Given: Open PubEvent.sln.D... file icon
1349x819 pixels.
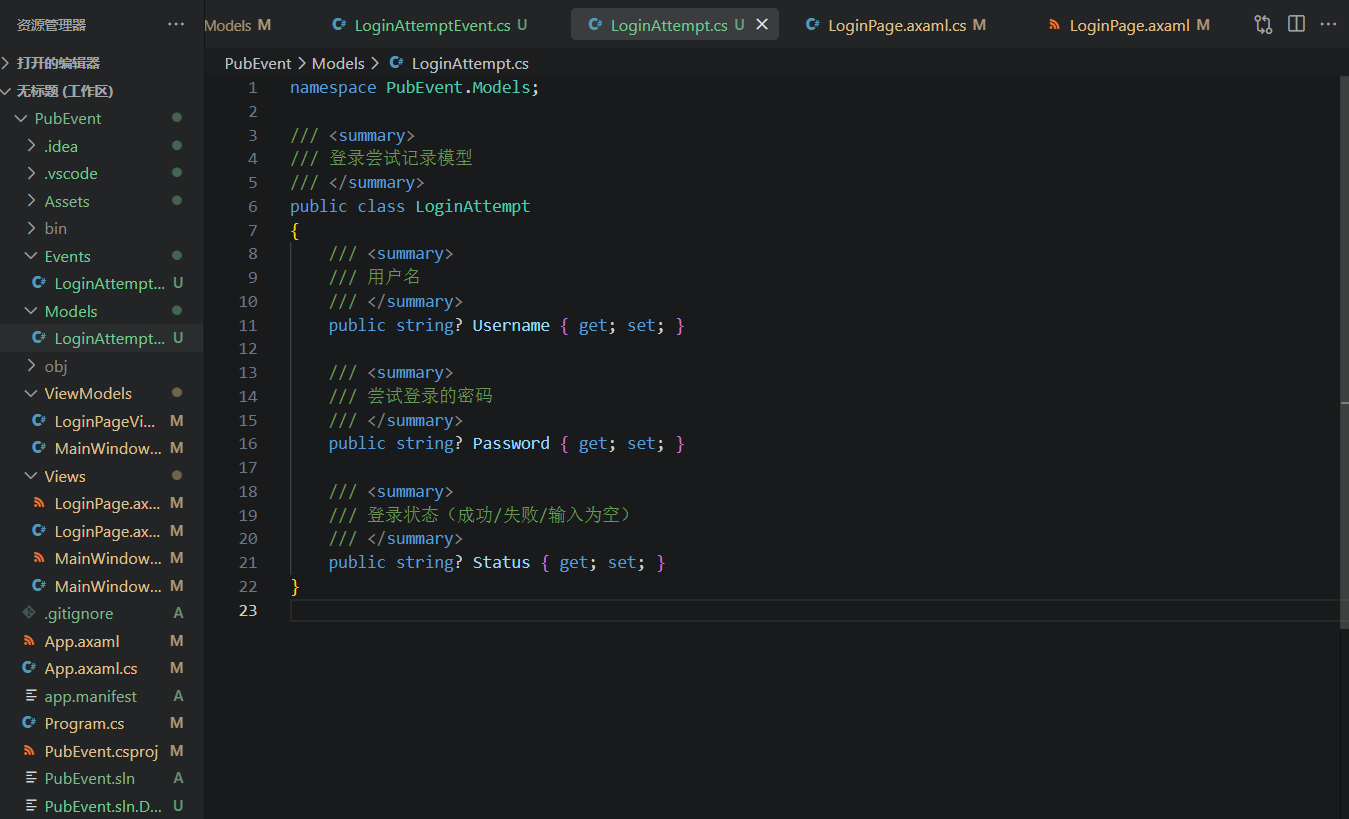Looking at the screenshot, I should point(29,806).
